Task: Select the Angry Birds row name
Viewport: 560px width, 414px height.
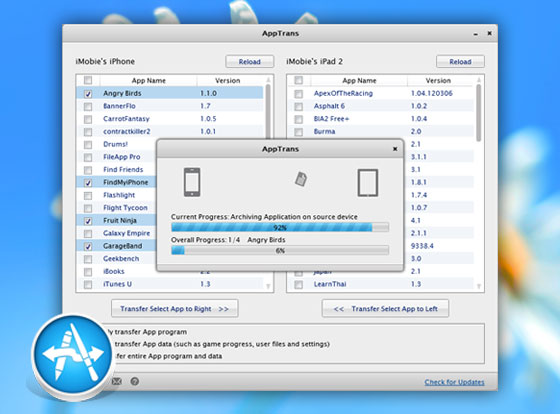Action: click(x=122, y=93)
